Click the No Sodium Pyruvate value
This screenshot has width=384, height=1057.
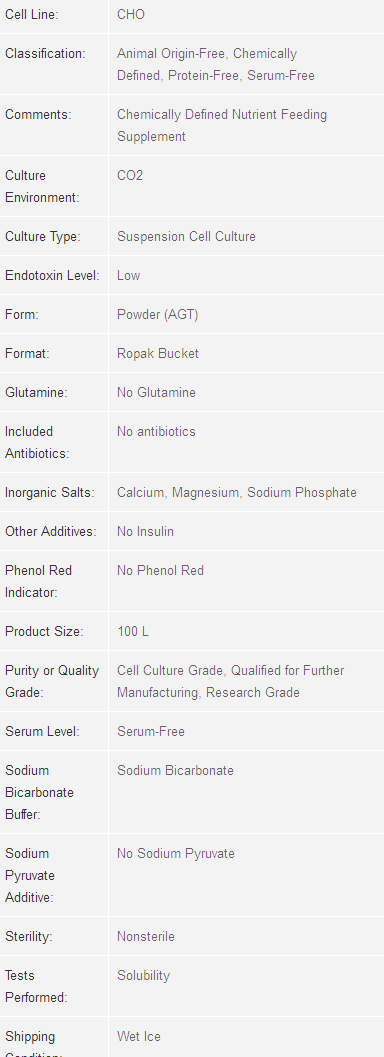(176, 853)
